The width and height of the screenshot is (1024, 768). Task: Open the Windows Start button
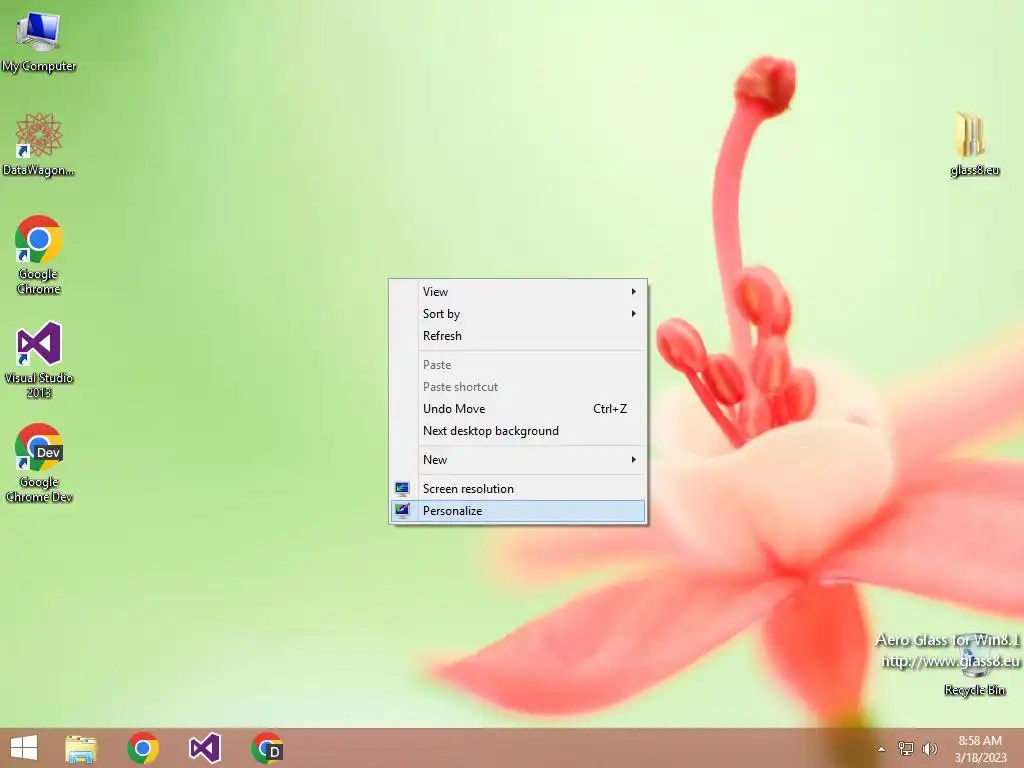[x=24, y=748]
